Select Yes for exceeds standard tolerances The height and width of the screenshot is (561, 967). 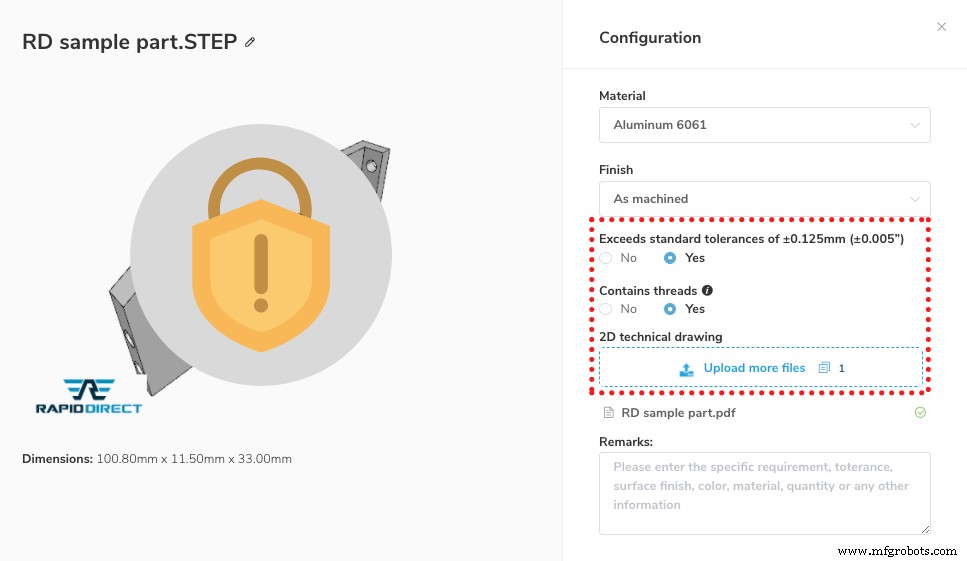(x=671, y=258)
